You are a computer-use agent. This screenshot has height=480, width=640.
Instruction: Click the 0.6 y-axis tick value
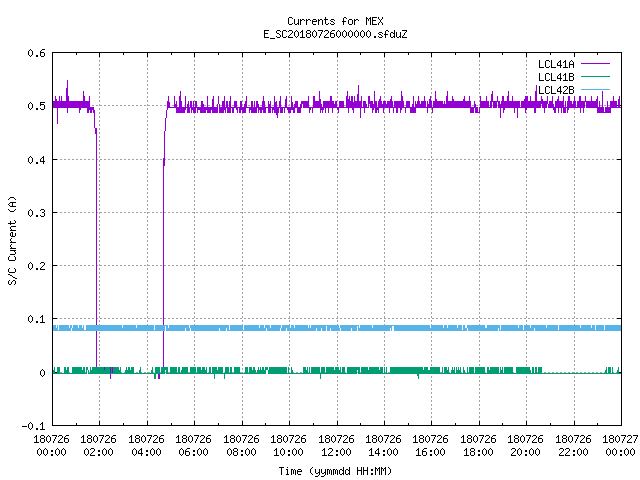coord(36,53)
